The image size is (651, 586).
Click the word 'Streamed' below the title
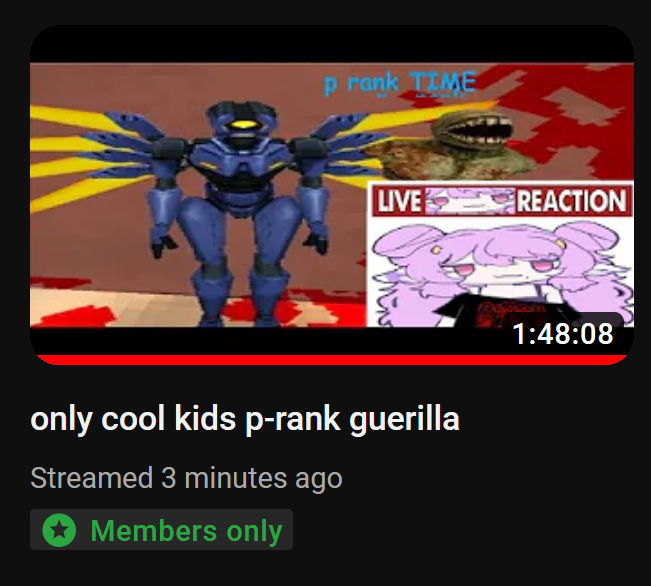click(x=91, y=477)
